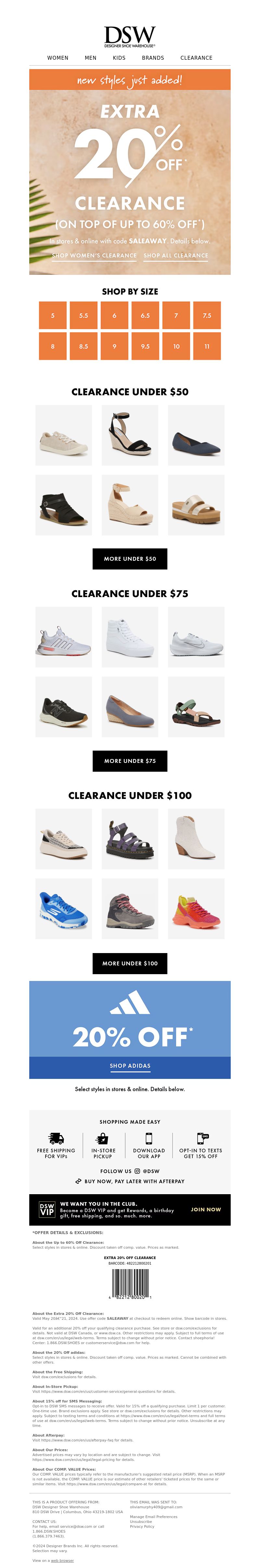Select size 7.5 tile
Viewport: 260px width, 1568px height.
(207, 315)
